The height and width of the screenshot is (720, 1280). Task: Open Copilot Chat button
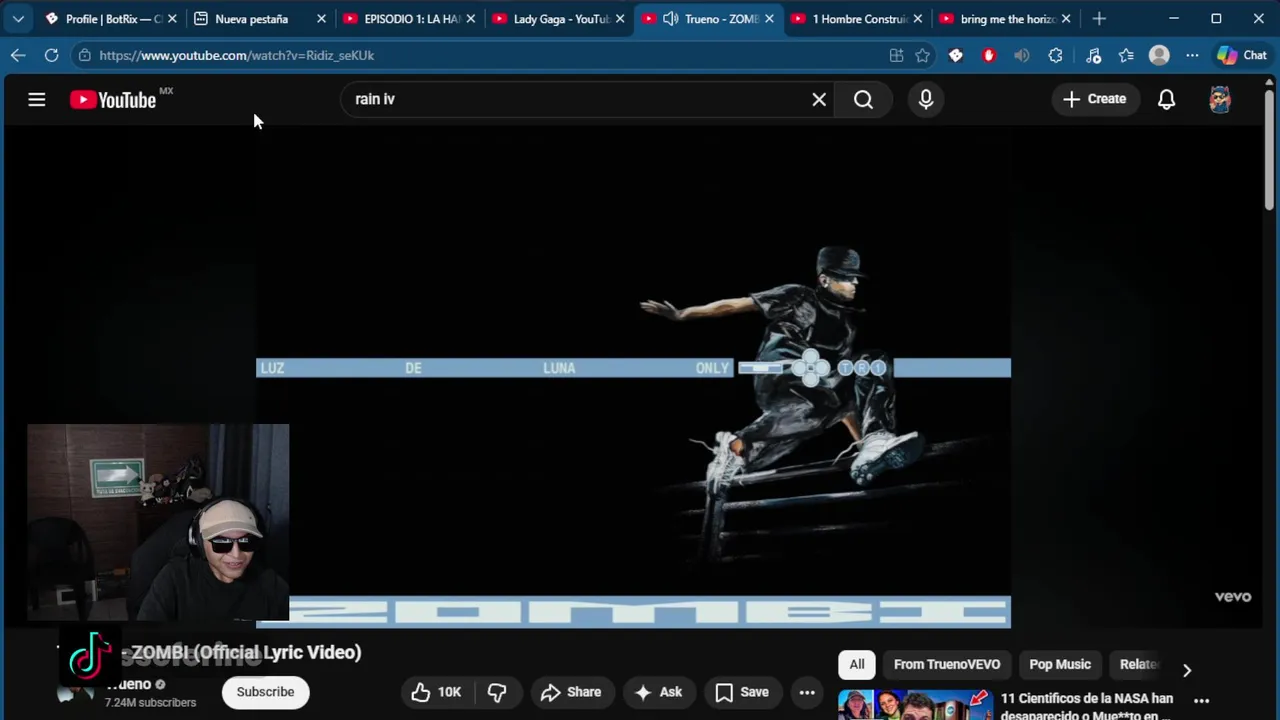tap(1241, 55)
